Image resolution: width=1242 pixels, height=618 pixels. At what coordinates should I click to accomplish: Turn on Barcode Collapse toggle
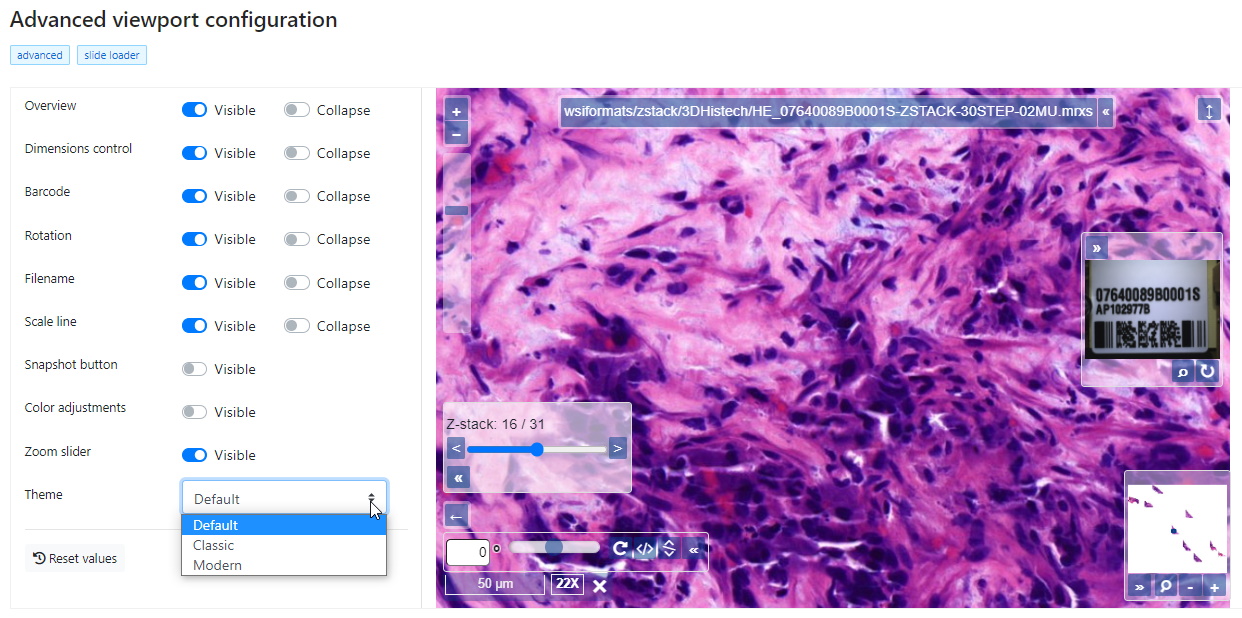(x=297, y=196)
